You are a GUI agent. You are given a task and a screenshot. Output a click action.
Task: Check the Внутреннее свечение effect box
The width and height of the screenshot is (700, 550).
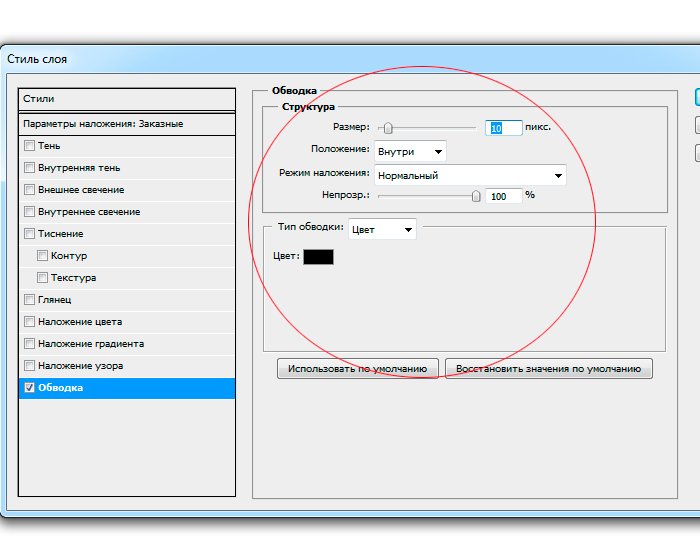(x=29, y=212)
